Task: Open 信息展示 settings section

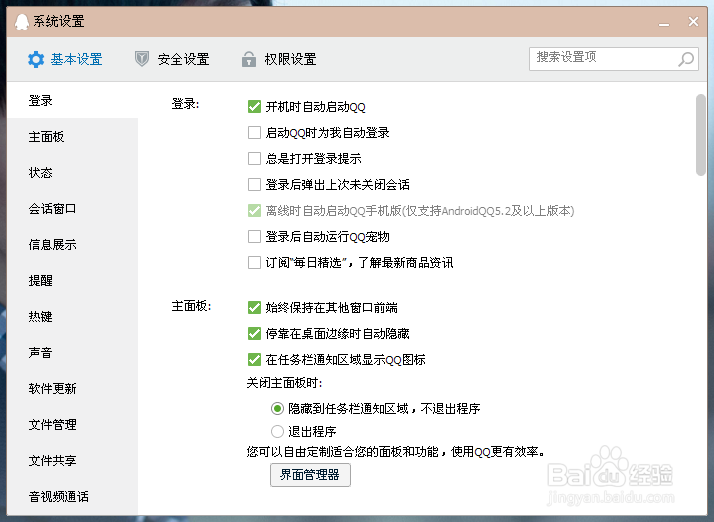Action: [72, 244]
